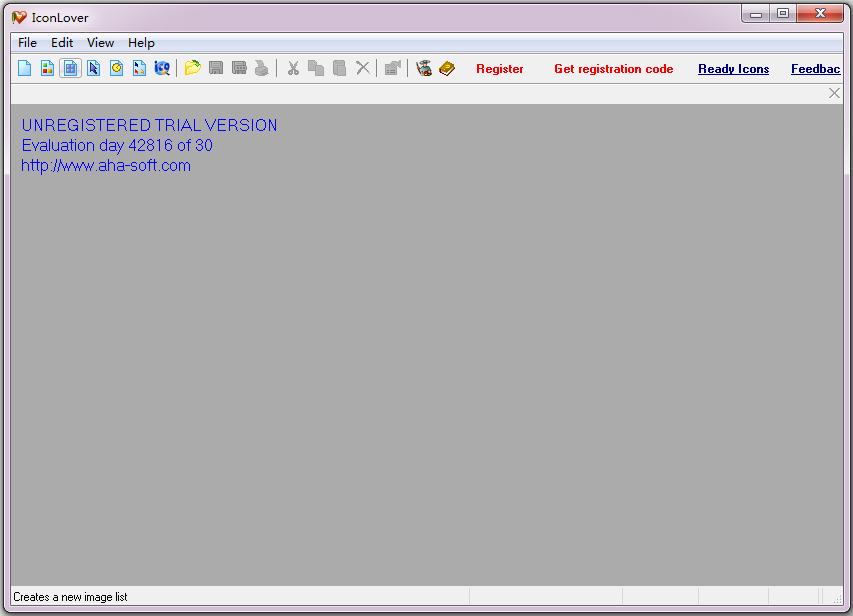
Task: Close the panel with gray X
Action: 834,93
